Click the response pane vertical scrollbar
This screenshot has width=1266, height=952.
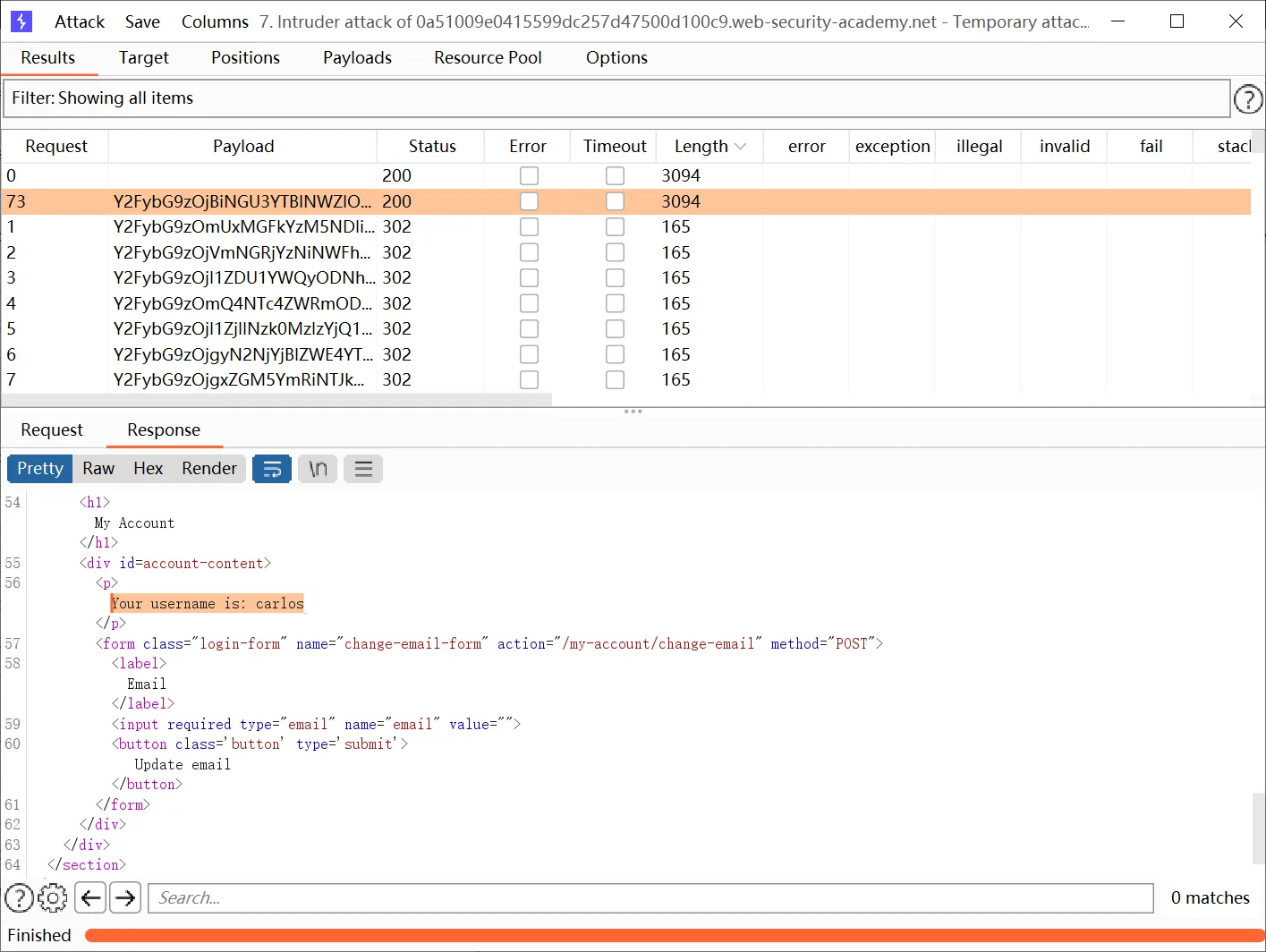coord(1258,829)
